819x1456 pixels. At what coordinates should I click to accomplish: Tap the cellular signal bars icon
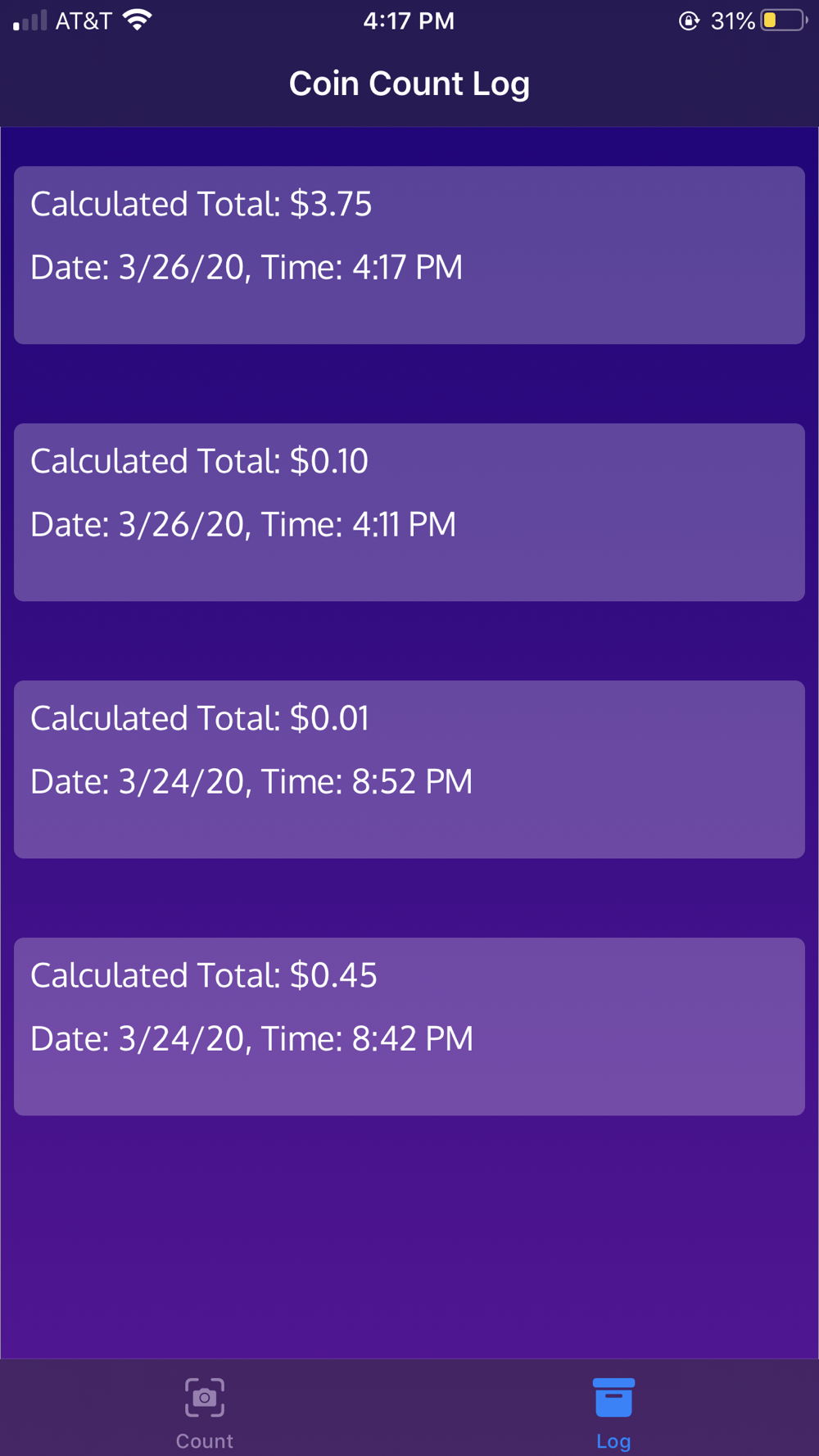[x=30, y=20]
